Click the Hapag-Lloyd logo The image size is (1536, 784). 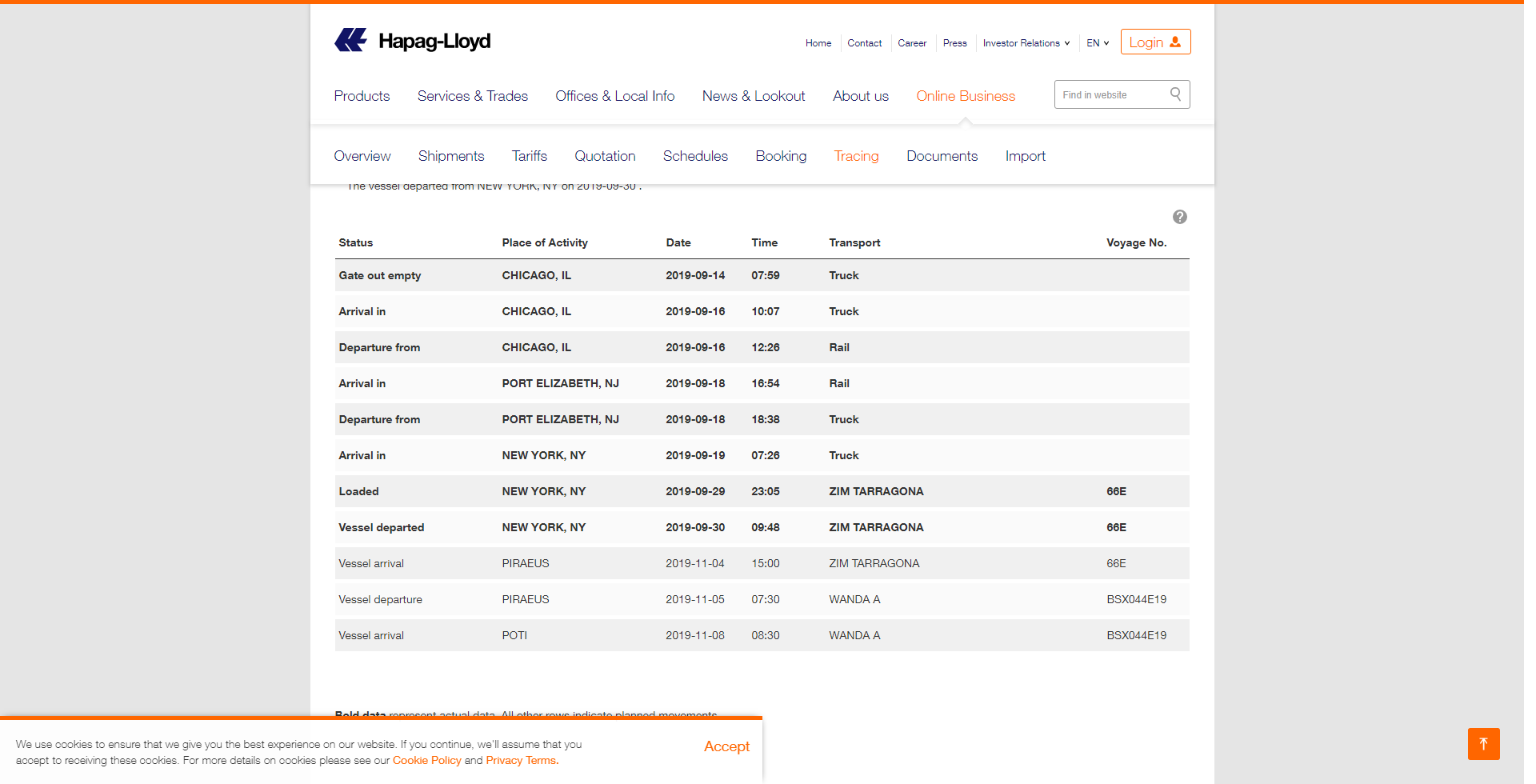[x=412, y=40]
